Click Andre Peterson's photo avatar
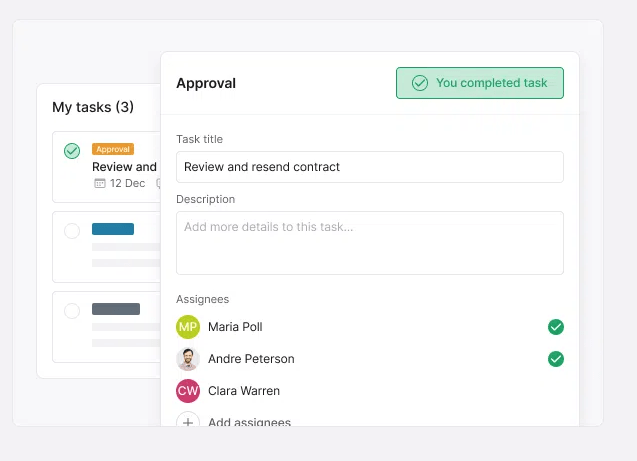637x461 pixels. click(x=188, y=359)
